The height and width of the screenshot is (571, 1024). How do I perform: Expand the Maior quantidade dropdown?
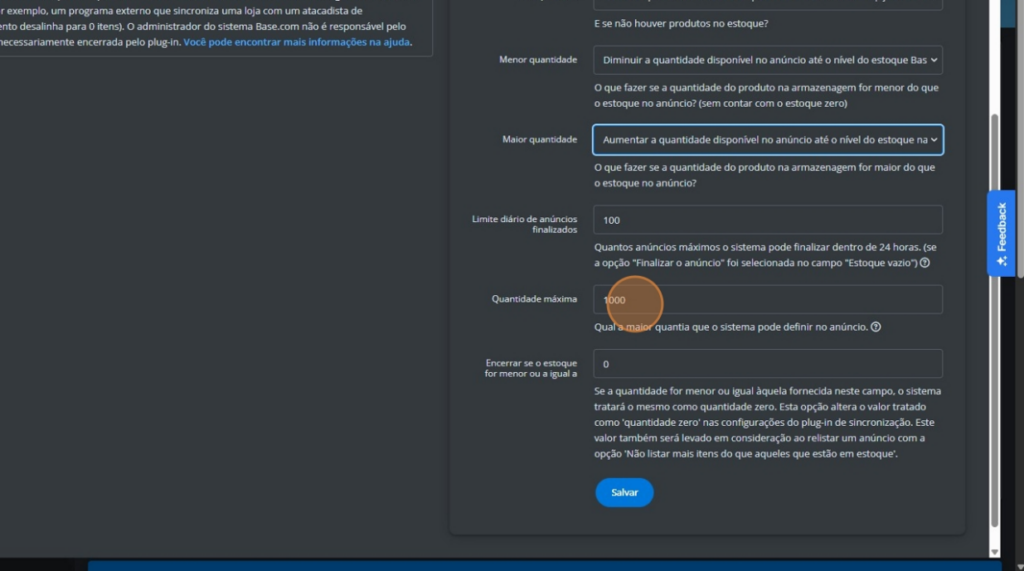tap(767, 140)
